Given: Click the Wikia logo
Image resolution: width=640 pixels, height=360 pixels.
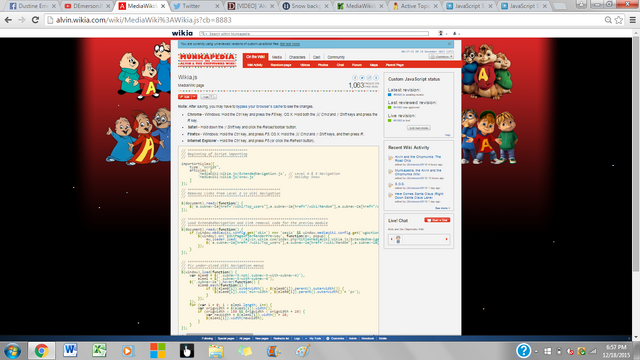Looking at the screenshot, I should (x=182, y=33).
